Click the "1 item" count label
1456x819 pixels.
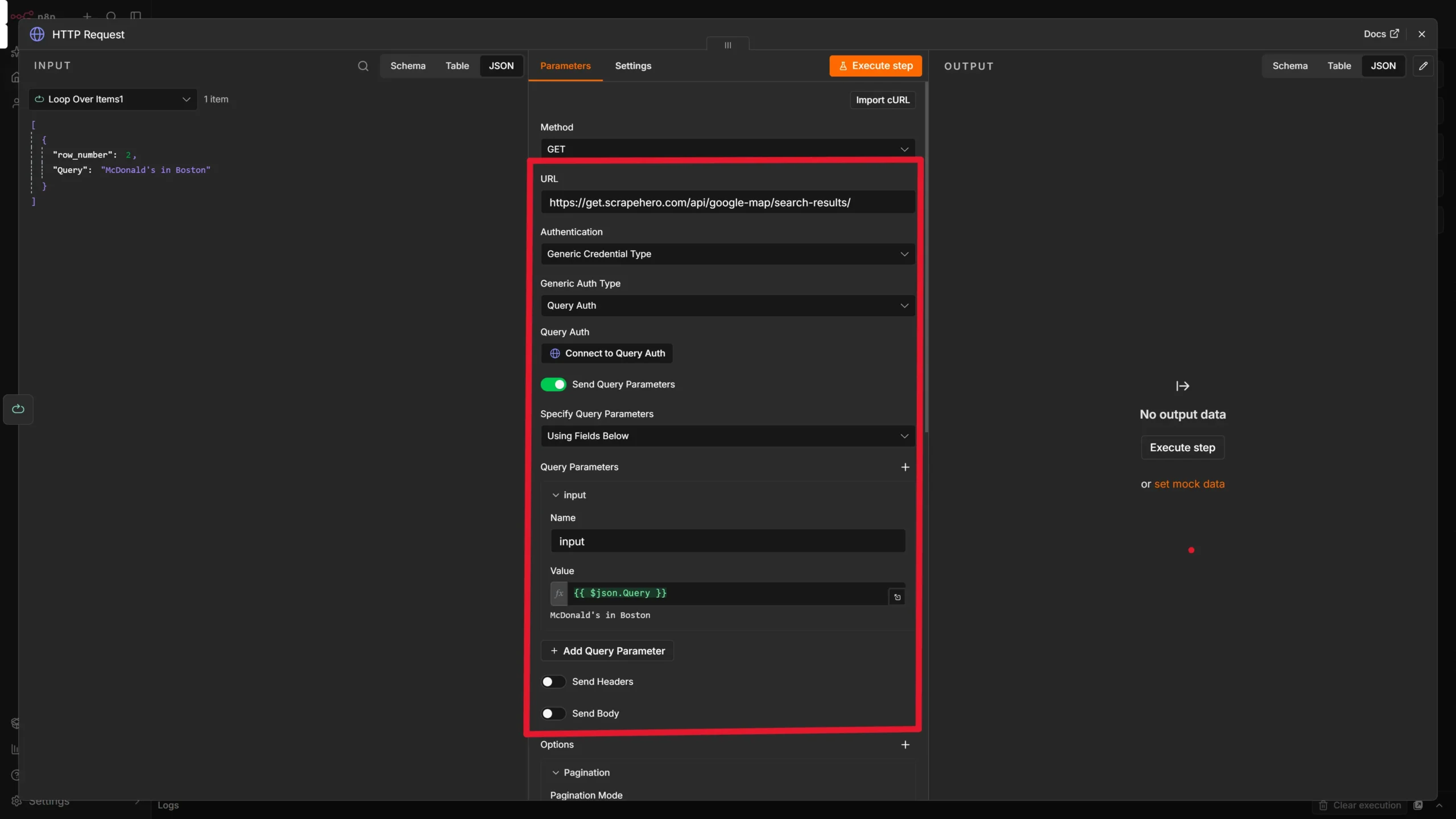pyautogui.click(x=216, y=99)
